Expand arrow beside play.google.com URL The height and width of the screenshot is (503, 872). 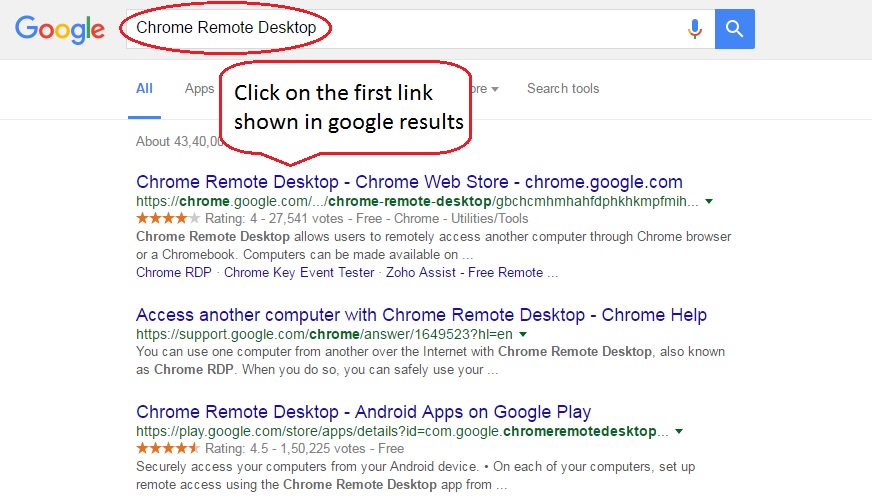click(x=679, y=431)
